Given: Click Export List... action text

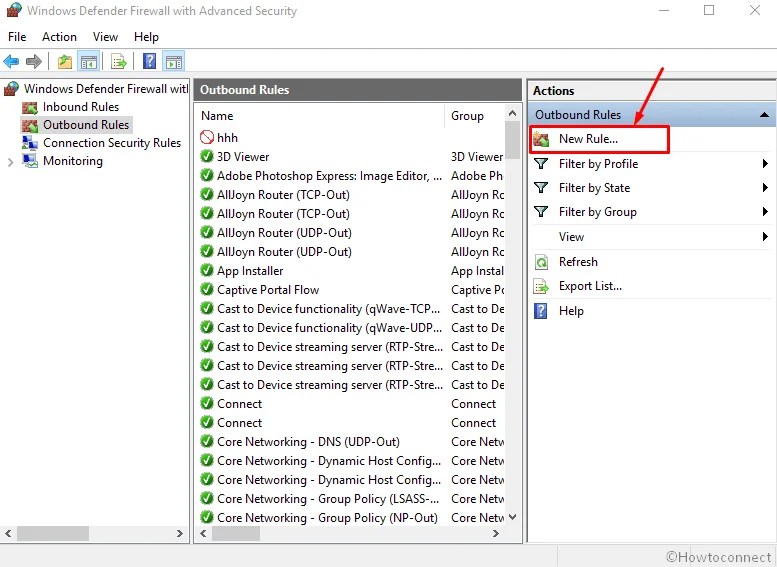Looking at the screenshot, I should 590,286.
